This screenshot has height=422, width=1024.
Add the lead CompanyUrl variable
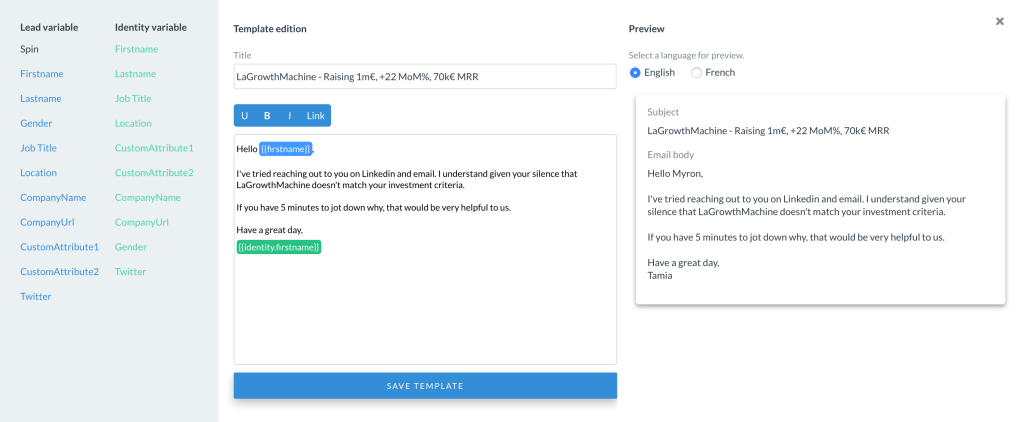(x=47, y=222)
